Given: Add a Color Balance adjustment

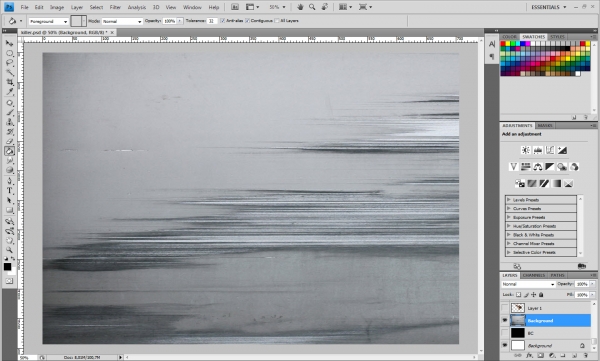Looking at the screenshot, I should pyautogui.click(x=538, y=167).
